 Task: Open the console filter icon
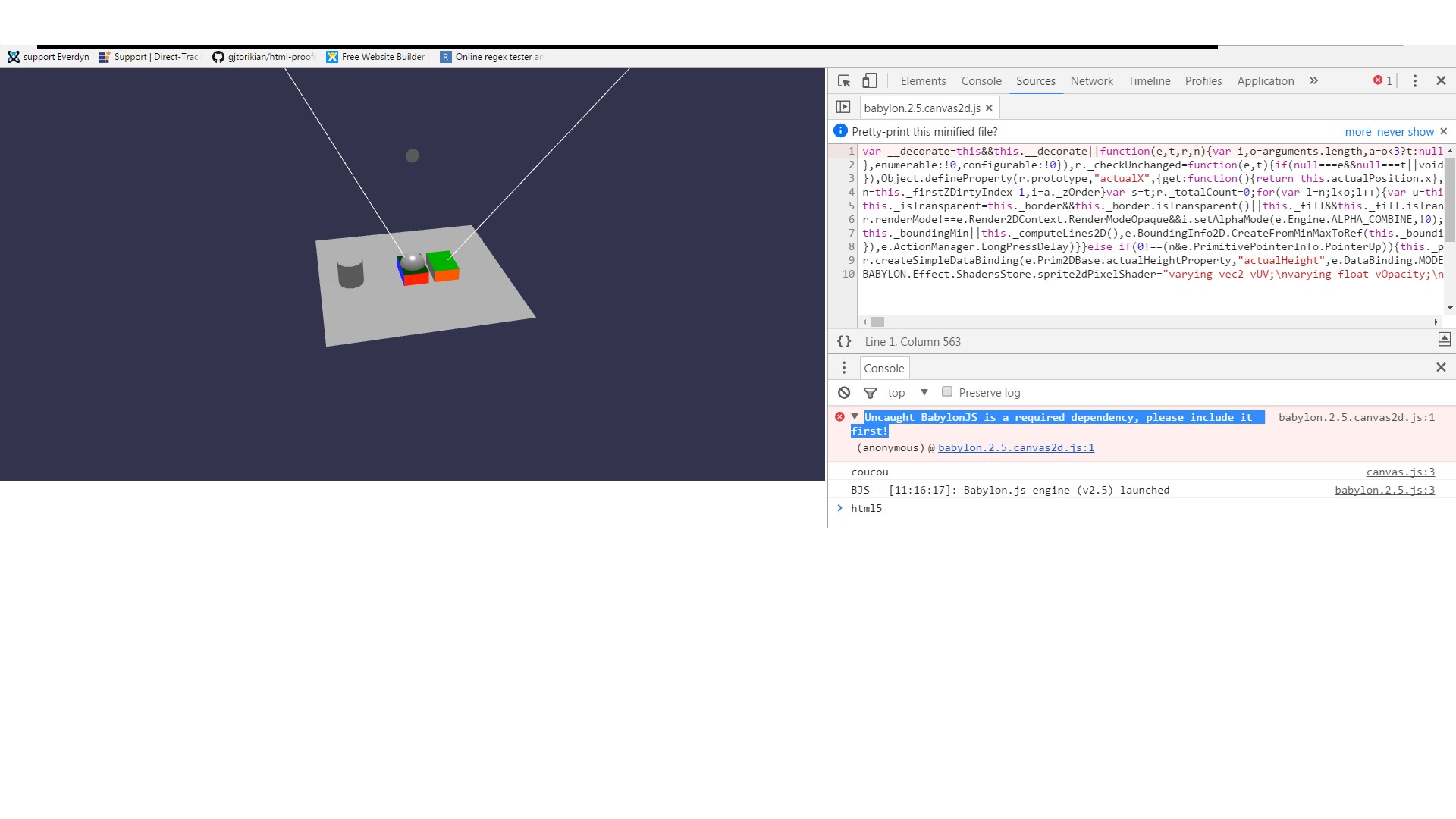tap(870, 392)
